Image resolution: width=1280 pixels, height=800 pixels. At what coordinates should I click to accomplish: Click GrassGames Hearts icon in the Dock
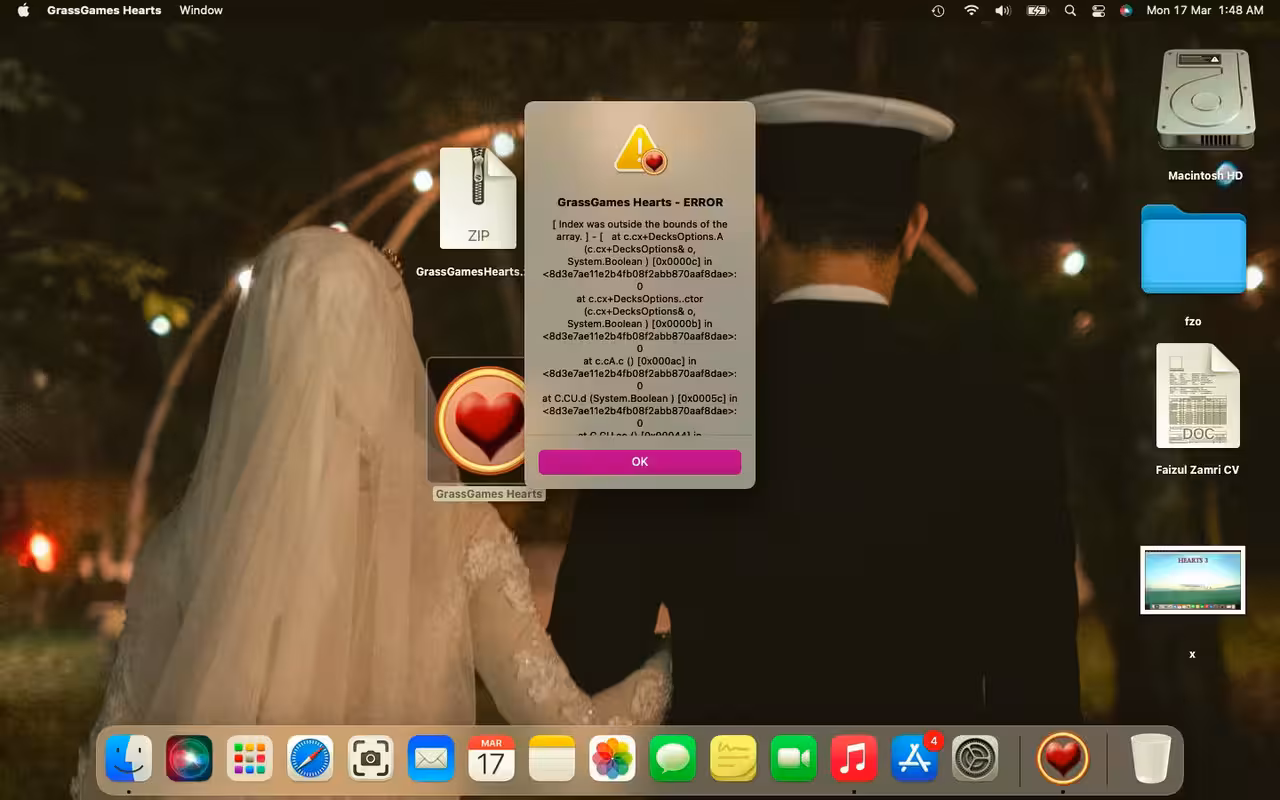(x=1062, y=758)
